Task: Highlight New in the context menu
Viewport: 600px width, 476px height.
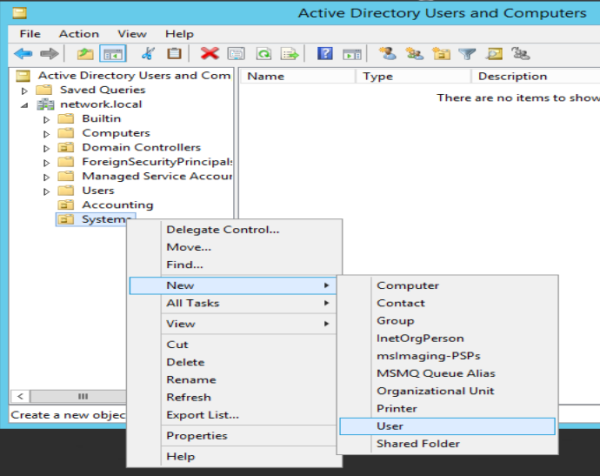Action: [233, 285]
